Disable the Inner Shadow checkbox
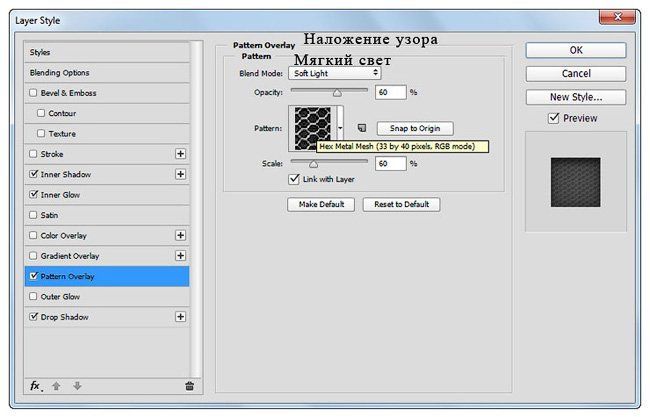This screenshot has height=417, width=650. pos(33,174)
